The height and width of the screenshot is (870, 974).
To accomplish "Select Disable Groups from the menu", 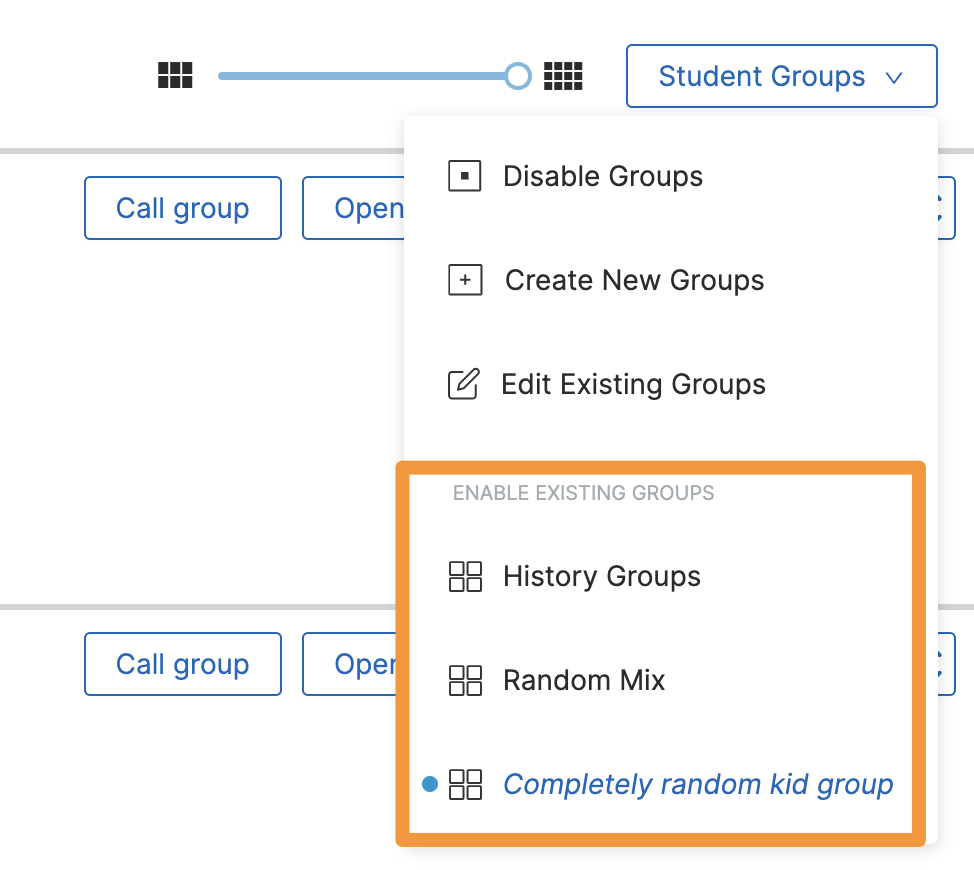I will click(603, 176).
